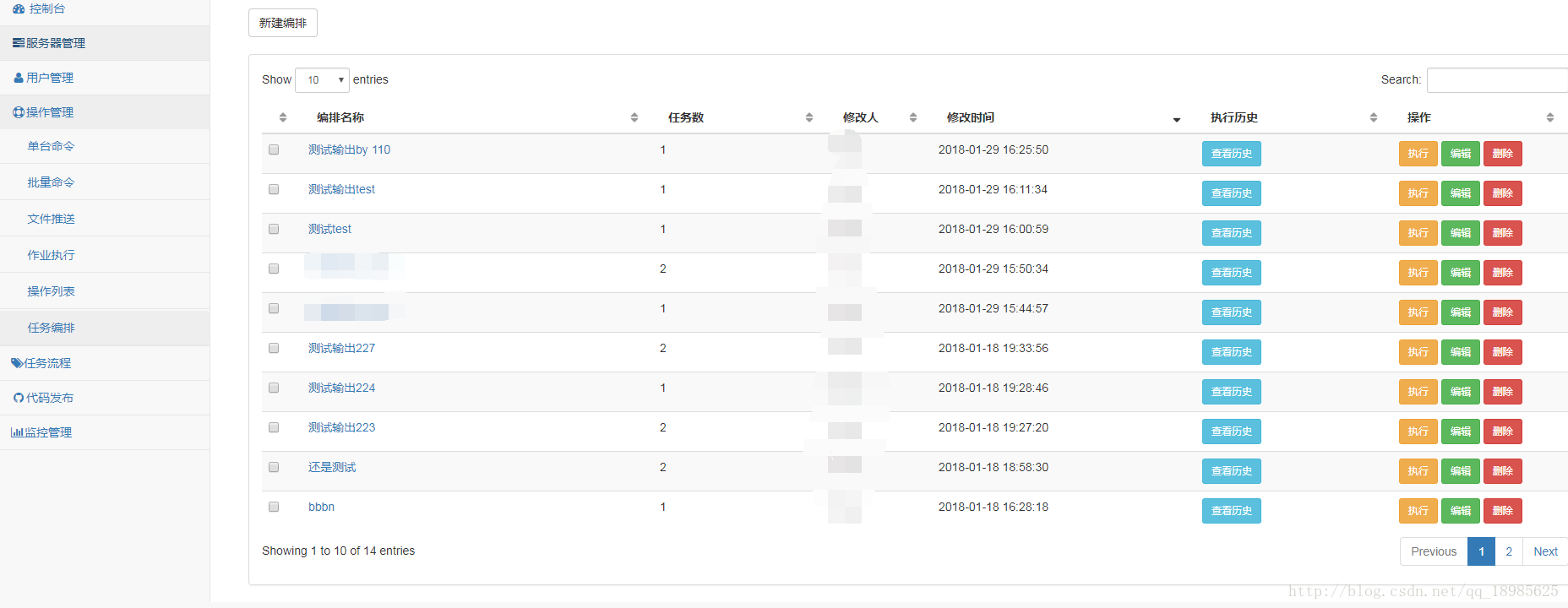Sort by 任务数 column sort arrows
The image size is (1568, 608).
[x=808, y=117]
